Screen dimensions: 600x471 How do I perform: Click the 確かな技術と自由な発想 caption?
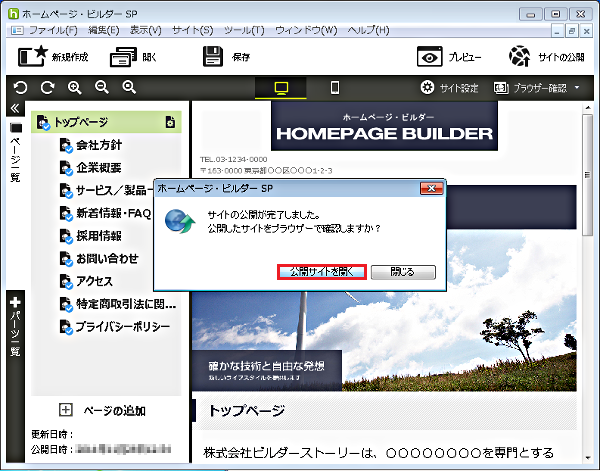267,366
